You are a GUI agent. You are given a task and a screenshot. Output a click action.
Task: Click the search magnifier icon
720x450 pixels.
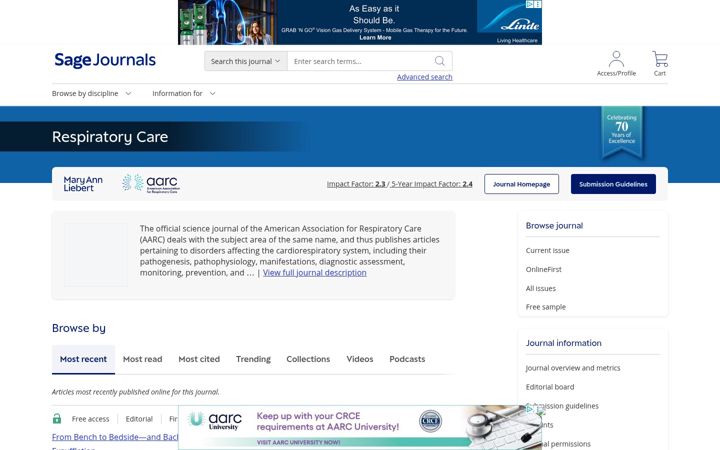(x=439, y=61)
